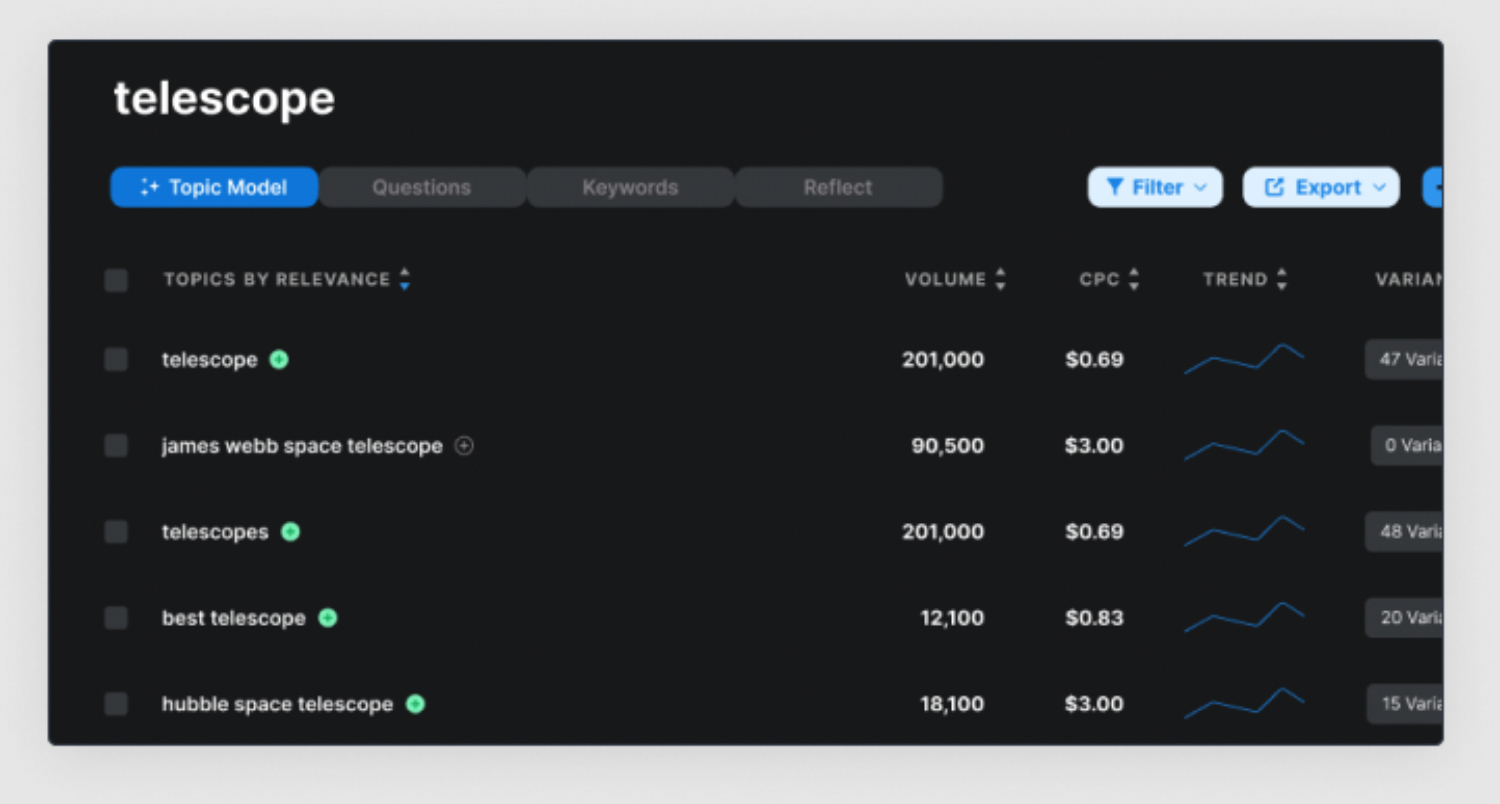
Task: Check the hubble space telescope checkbox
Action: tap(116, 704)
